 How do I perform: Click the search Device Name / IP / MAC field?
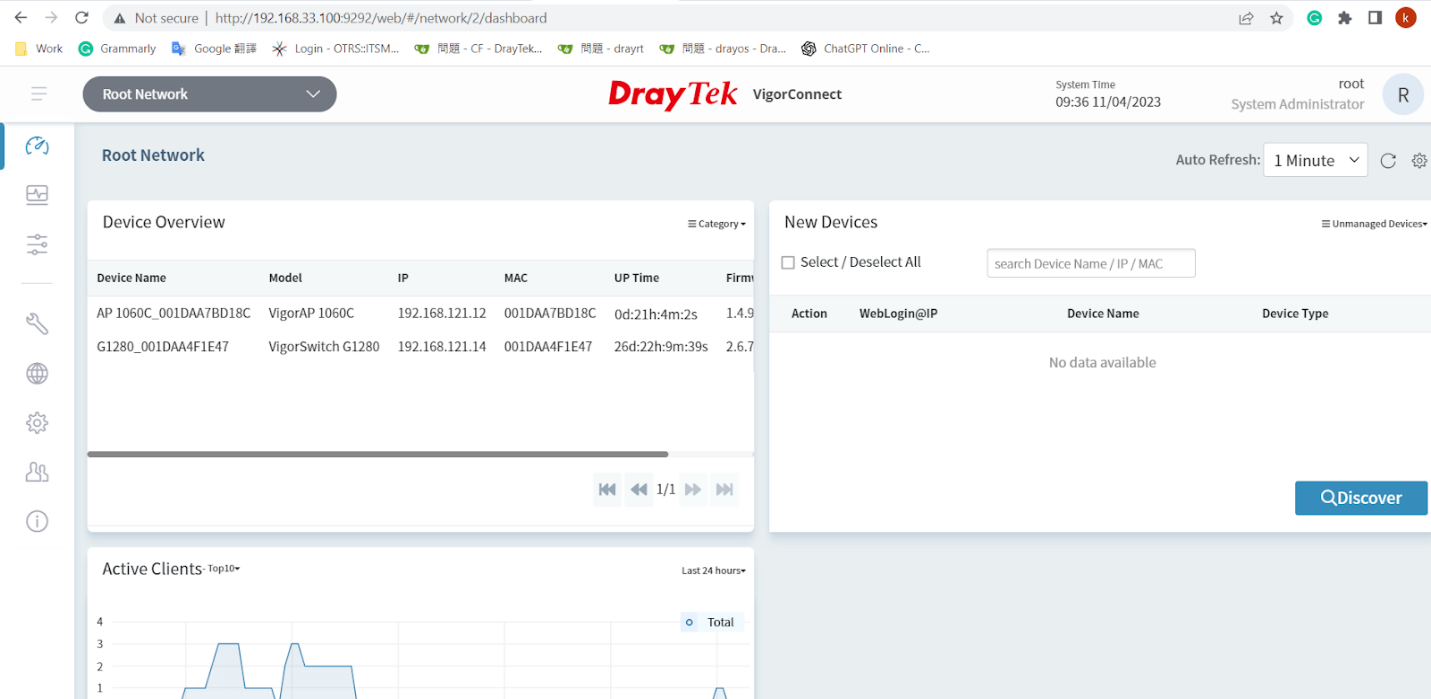click(1091, 264)
